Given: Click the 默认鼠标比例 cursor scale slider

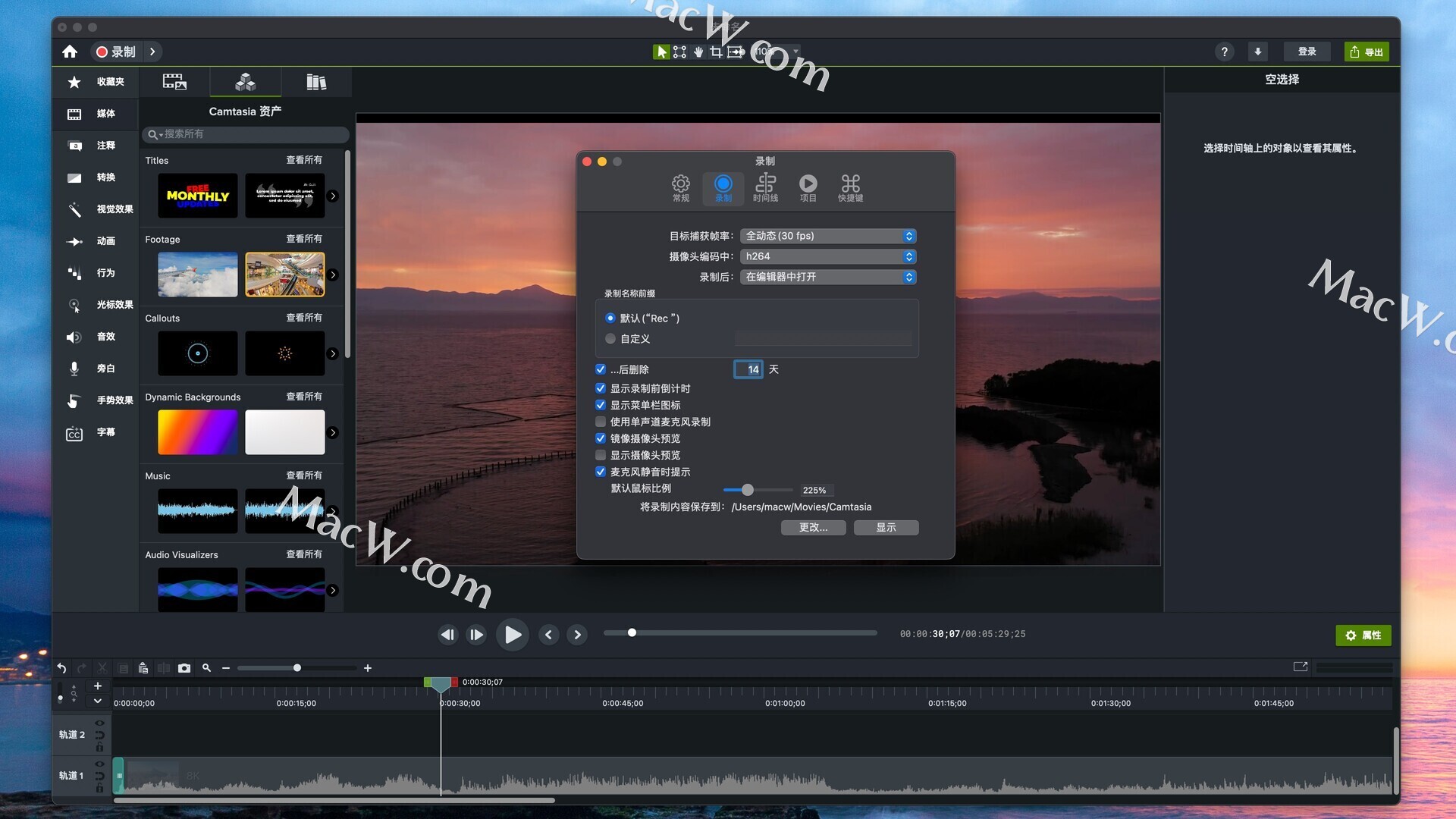Looking at the screenshot, I should pyautogui.click(x=748, y=490).
